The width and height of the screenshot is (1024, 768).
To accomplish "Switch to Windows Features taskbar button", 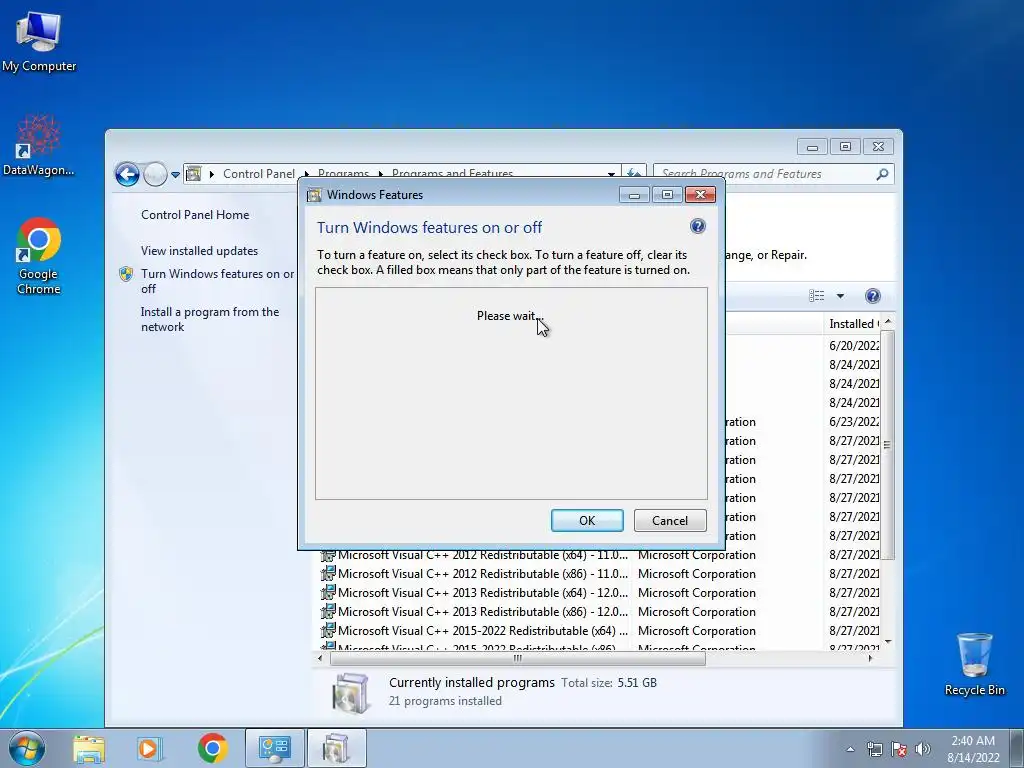I will tap(336, 748).
